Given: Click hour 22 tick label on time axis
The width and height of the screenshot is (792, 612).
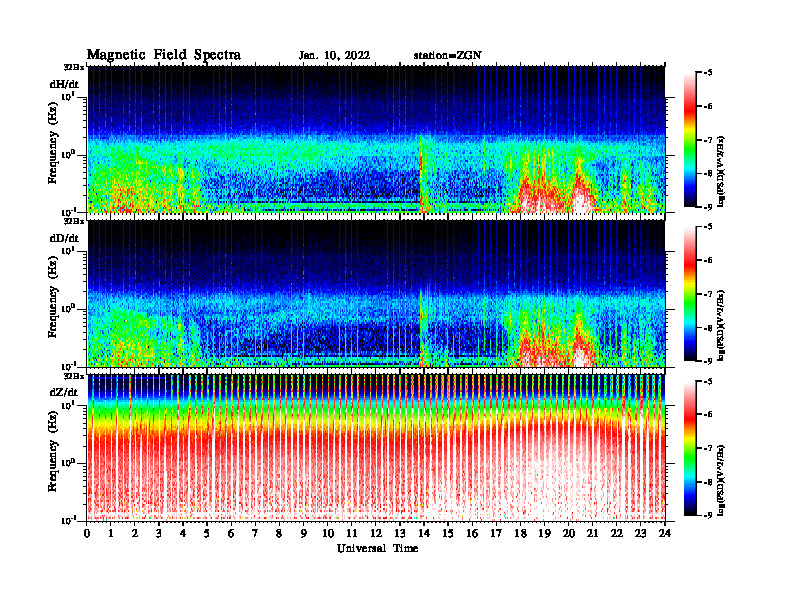Looking at the screenshot, I should (x=616, y=534).
